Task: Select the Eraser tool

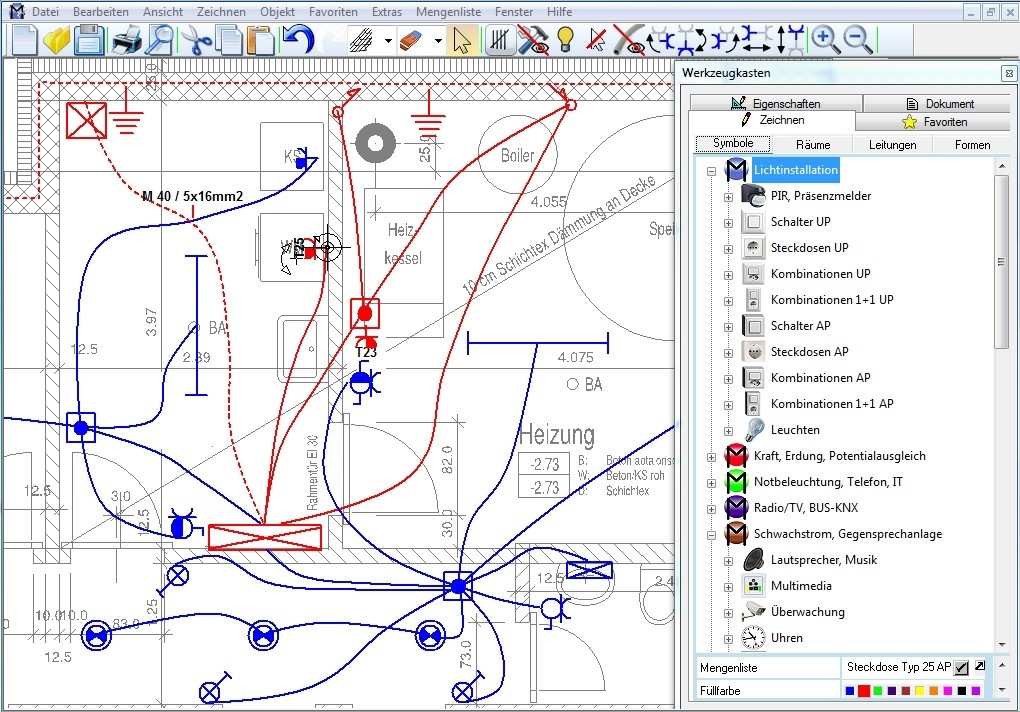Action: [412, 40]
